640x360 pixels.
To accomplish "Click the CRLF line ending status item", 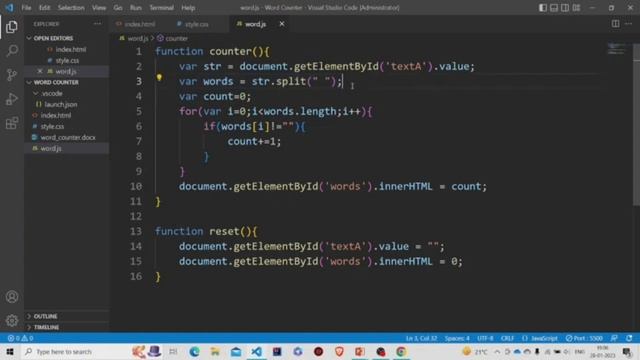I will pos(507,338).
